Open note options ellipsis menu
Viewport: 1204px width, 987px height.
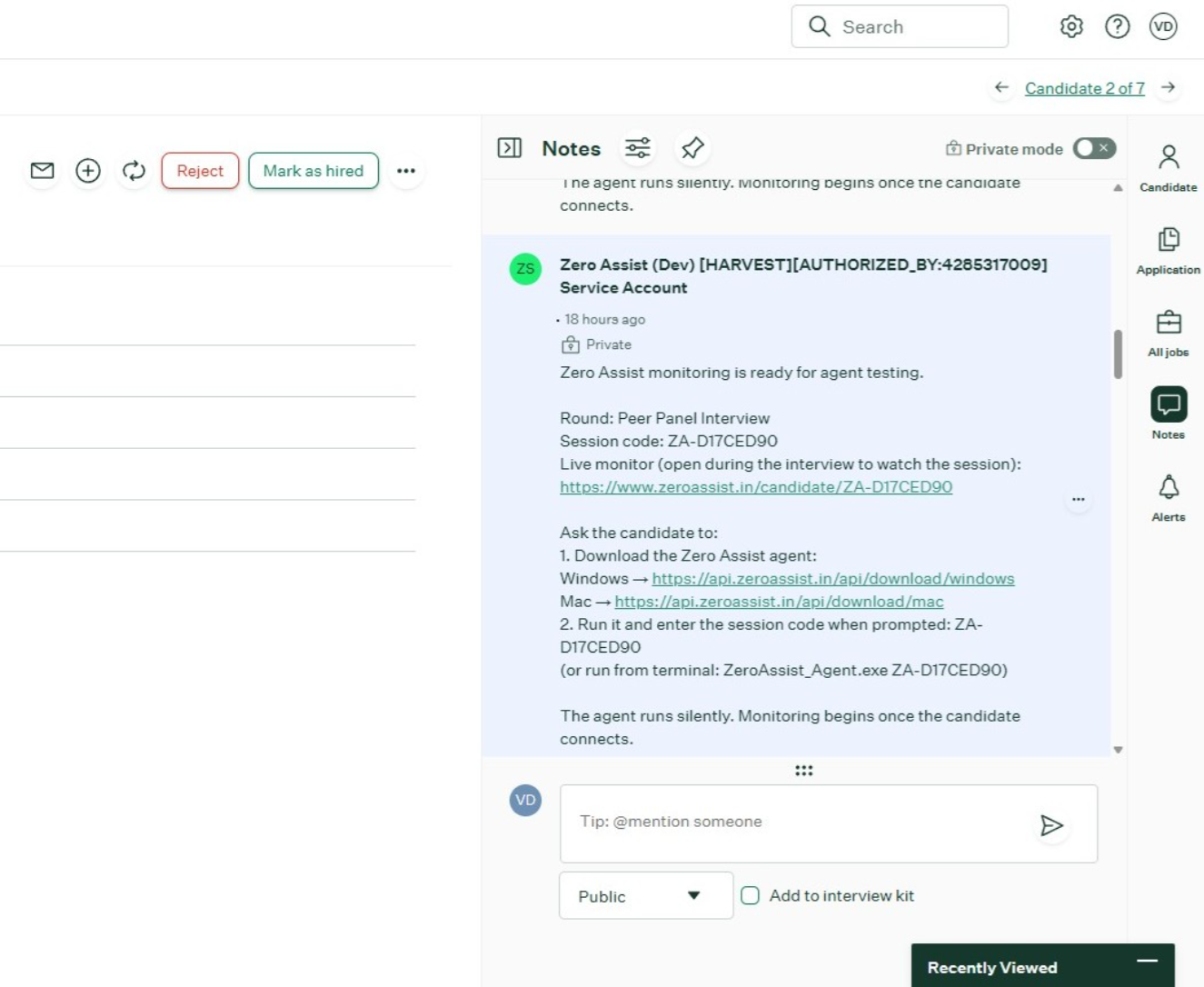(x=1079, y=500)
